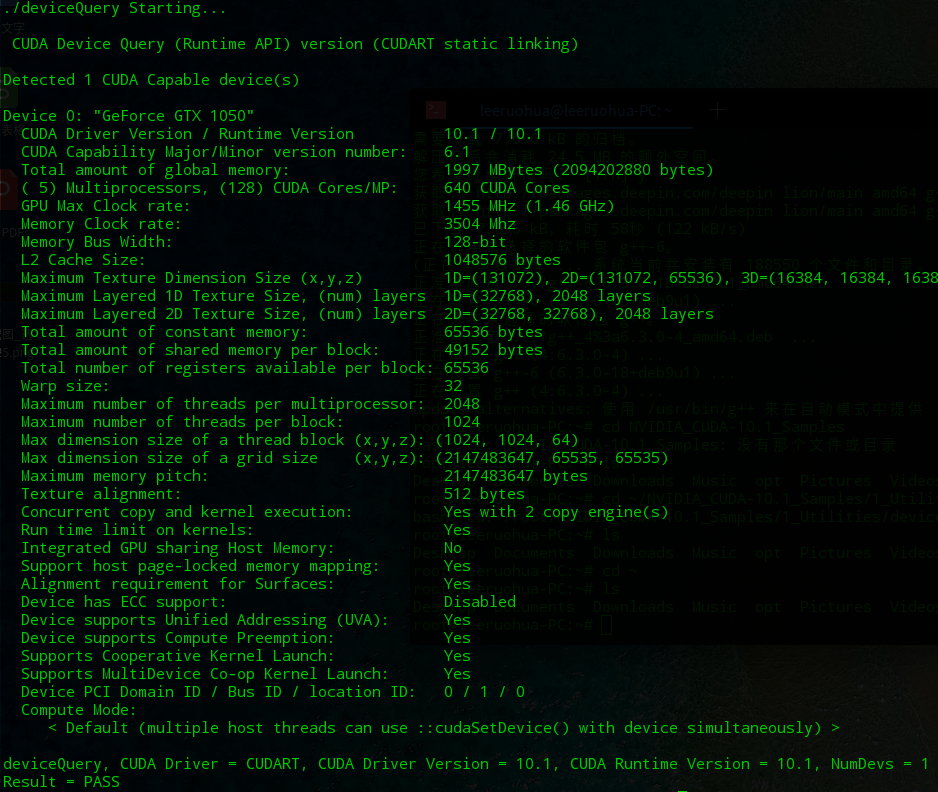
Task: Click the "640 CUDA Cores" value
Action: 507,188
